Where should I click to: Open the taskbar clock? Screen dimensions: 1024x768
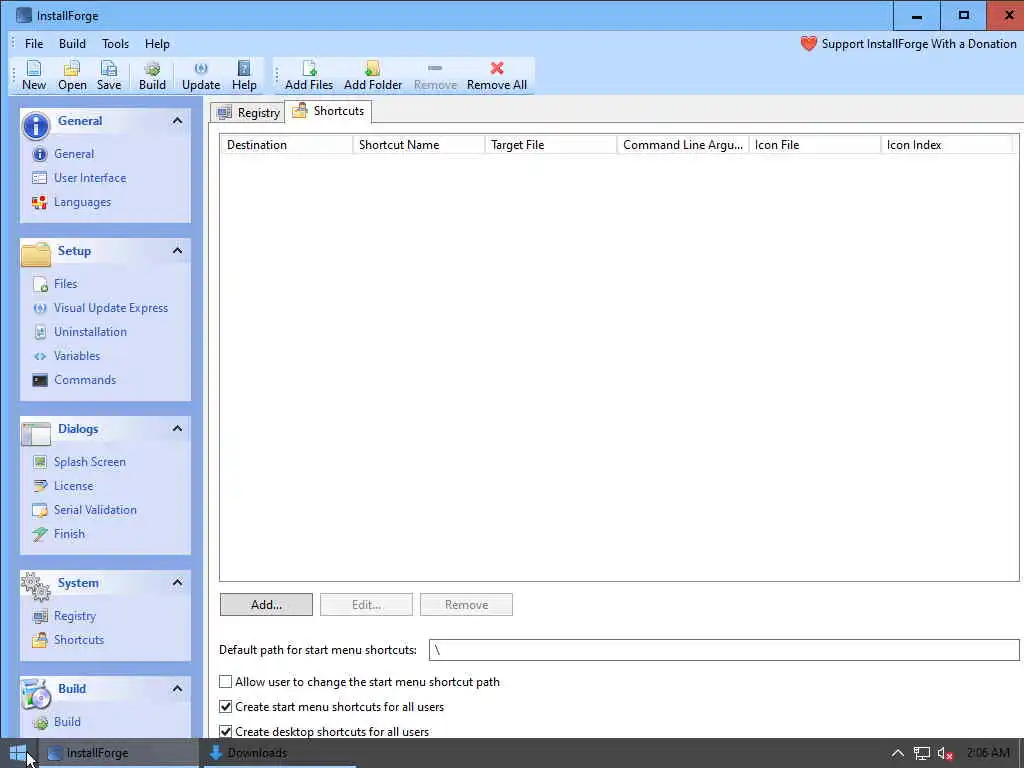pos(987,753)
